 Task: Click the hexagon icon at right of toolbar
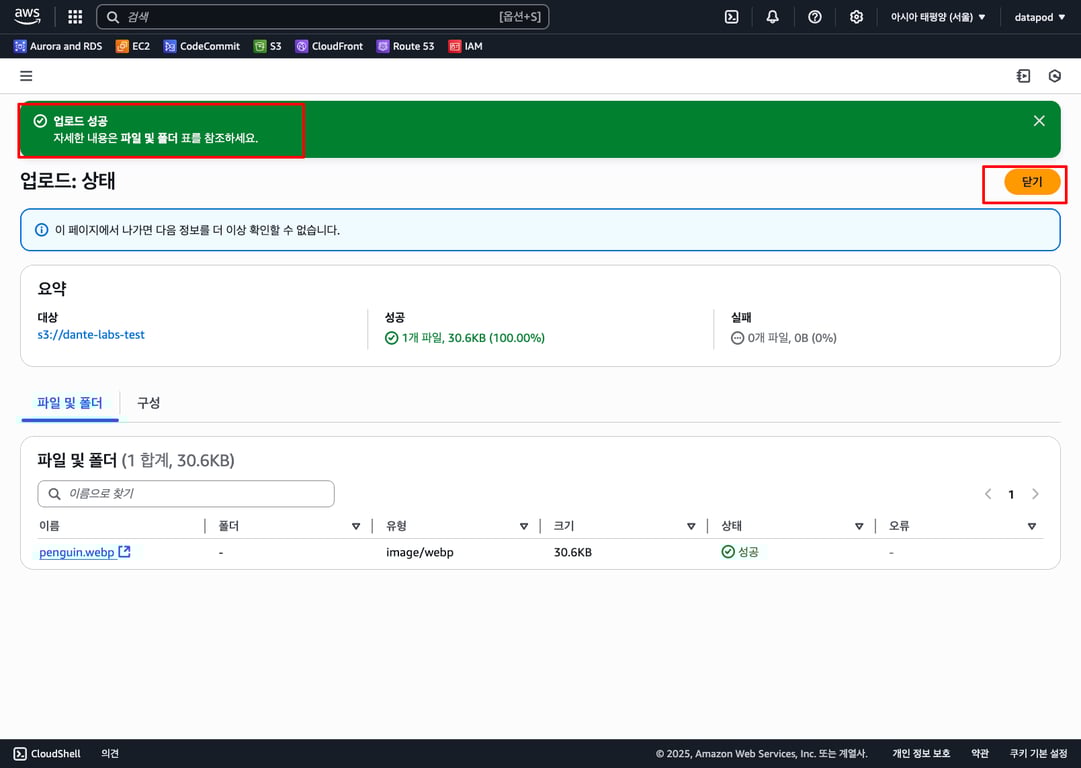1054,76
